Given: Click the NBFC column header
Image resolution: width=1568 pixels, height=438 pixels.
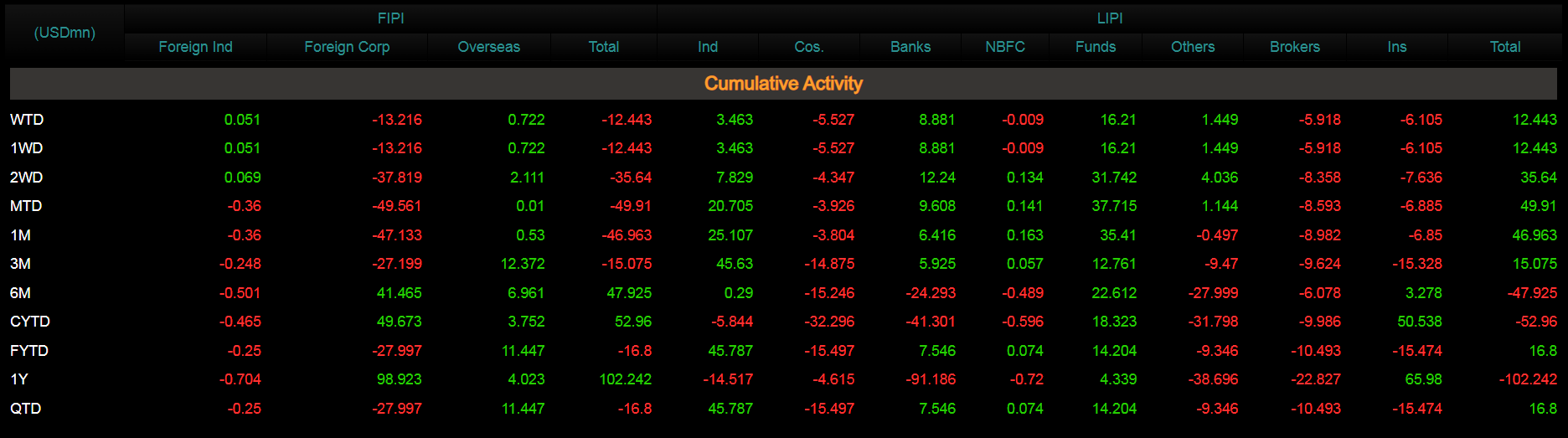Looking at the screenshot, I should pos(1005,47).
